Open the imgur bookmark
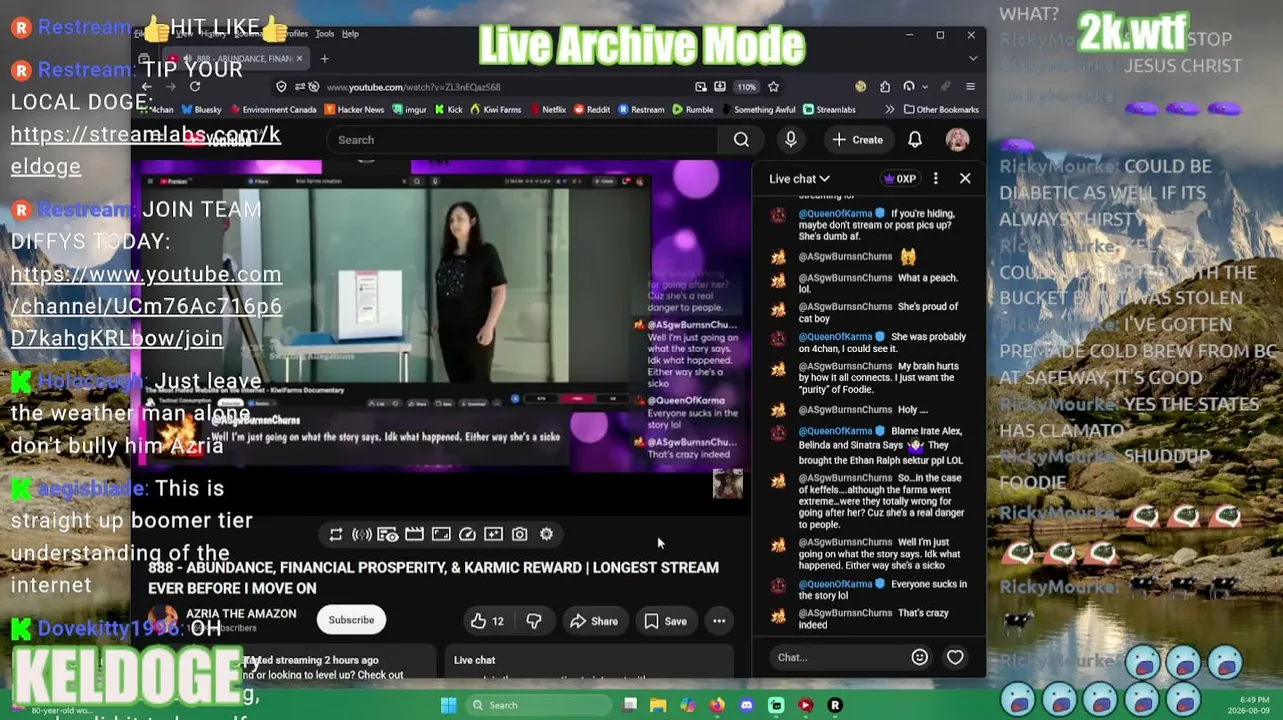The width and height of the screenshot is (1283, 720). click(410, 110)
